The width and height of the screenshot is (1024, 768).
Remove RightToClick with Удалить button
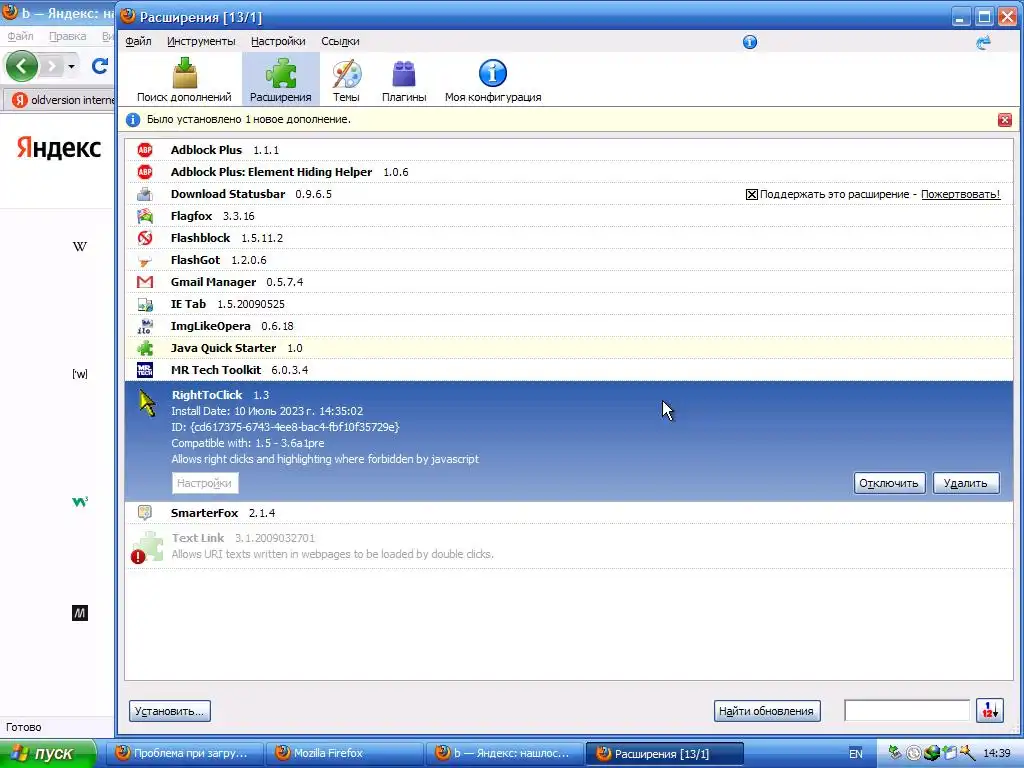pos(965,483)
